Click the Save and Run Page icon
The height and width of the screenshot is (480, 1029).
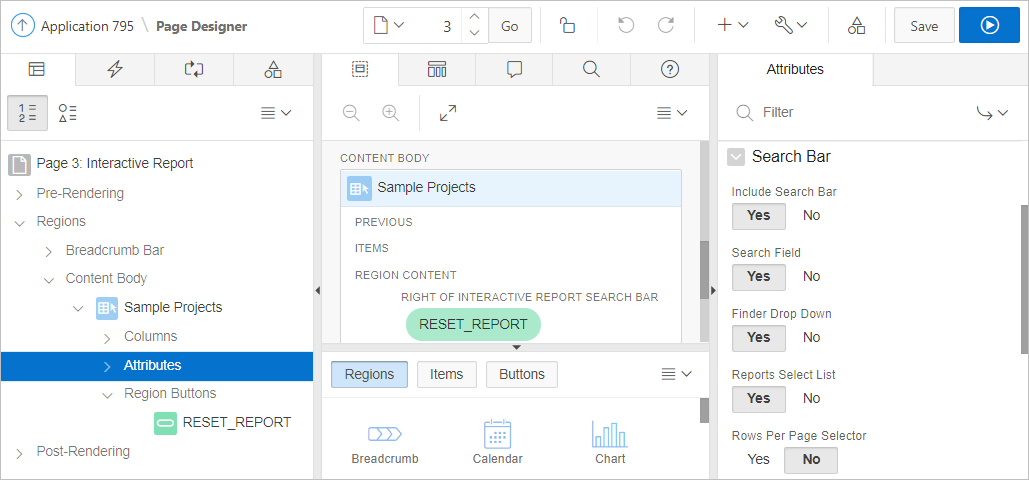tap(989, 26)
